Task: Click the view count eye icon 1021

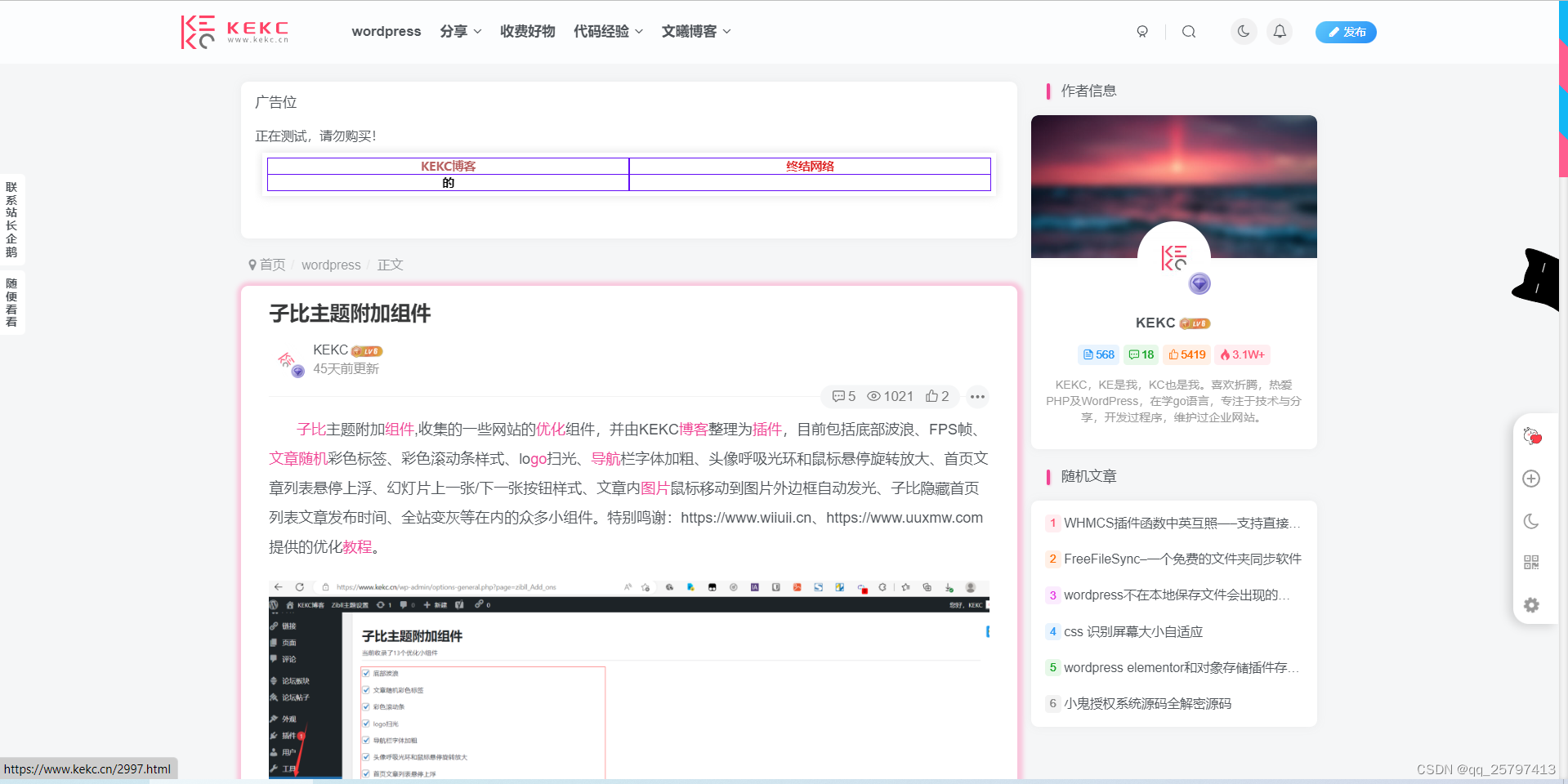Action: pyautogui.click(x=891, y=396)
